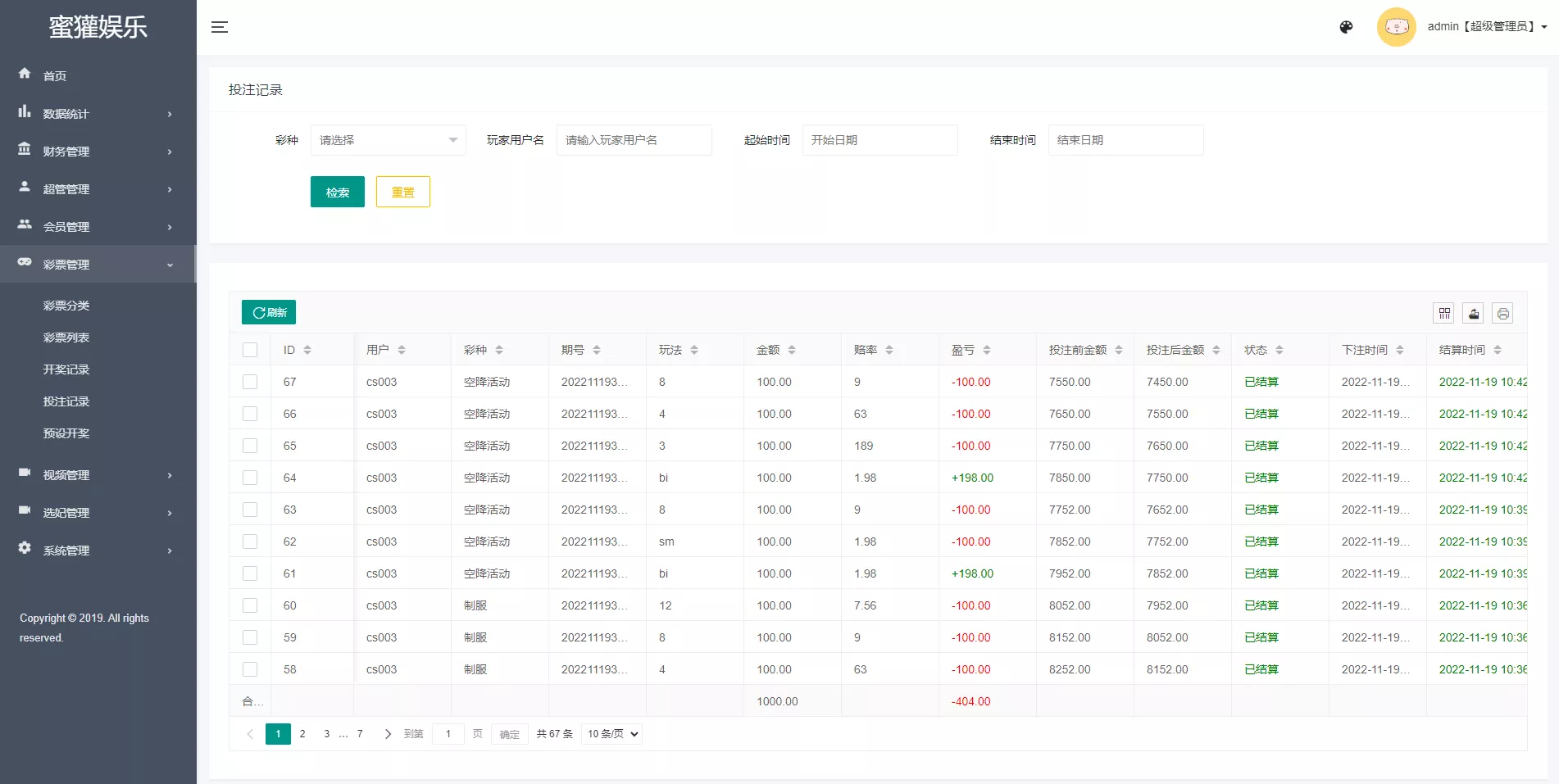Open the theme palette picker in the header
Viewport: 1559px width, 784px height.
point(1345,26)
